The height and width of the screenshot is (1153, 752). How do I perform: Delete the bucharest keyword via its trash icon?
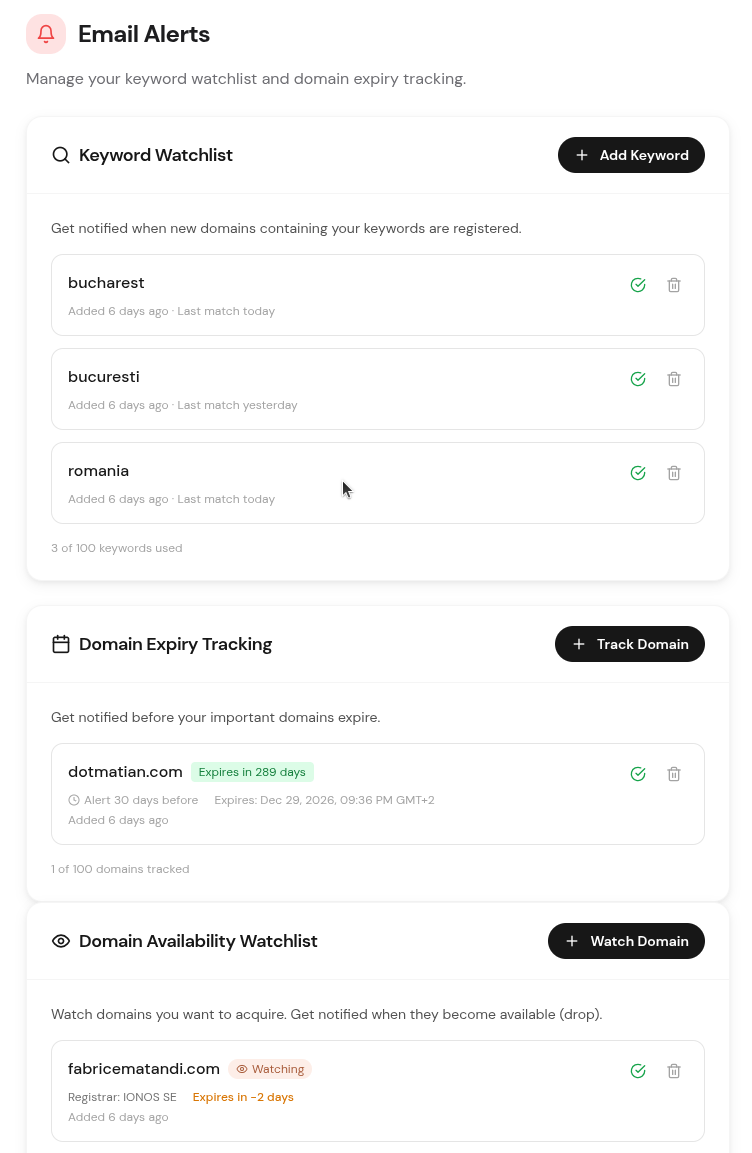(x=674, y=285)
